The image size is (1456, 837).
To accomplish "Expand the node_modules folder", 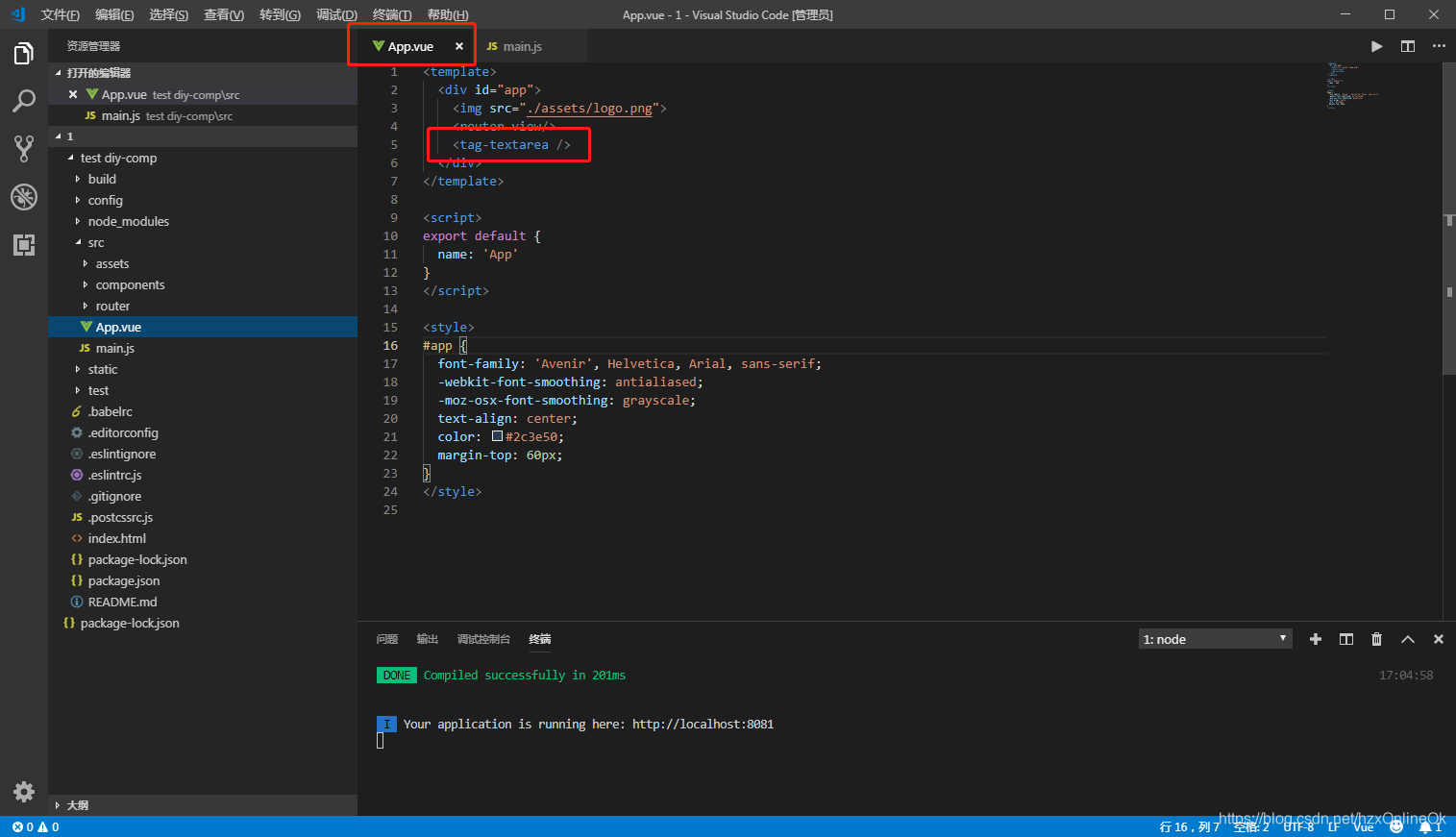I will tap(203, 221).
